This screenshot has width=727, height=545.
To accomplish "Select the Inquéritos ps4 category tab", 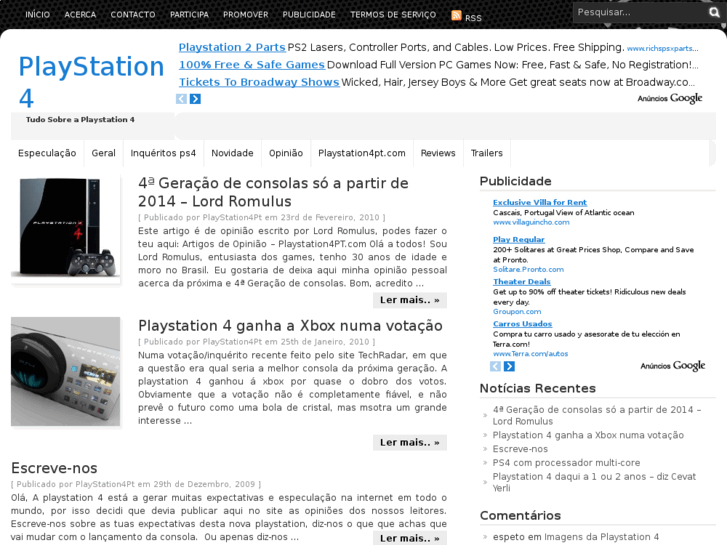I will [x=163, y=153].
